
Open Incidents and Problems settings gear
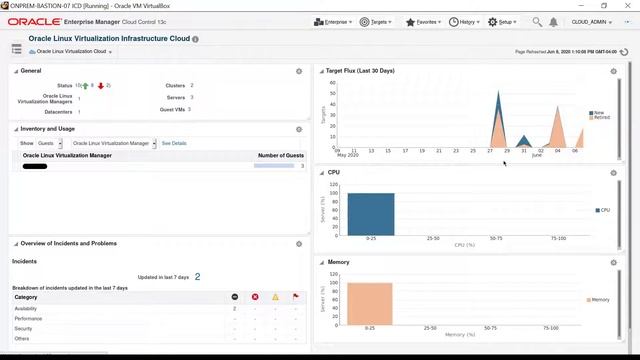[299, 244]
